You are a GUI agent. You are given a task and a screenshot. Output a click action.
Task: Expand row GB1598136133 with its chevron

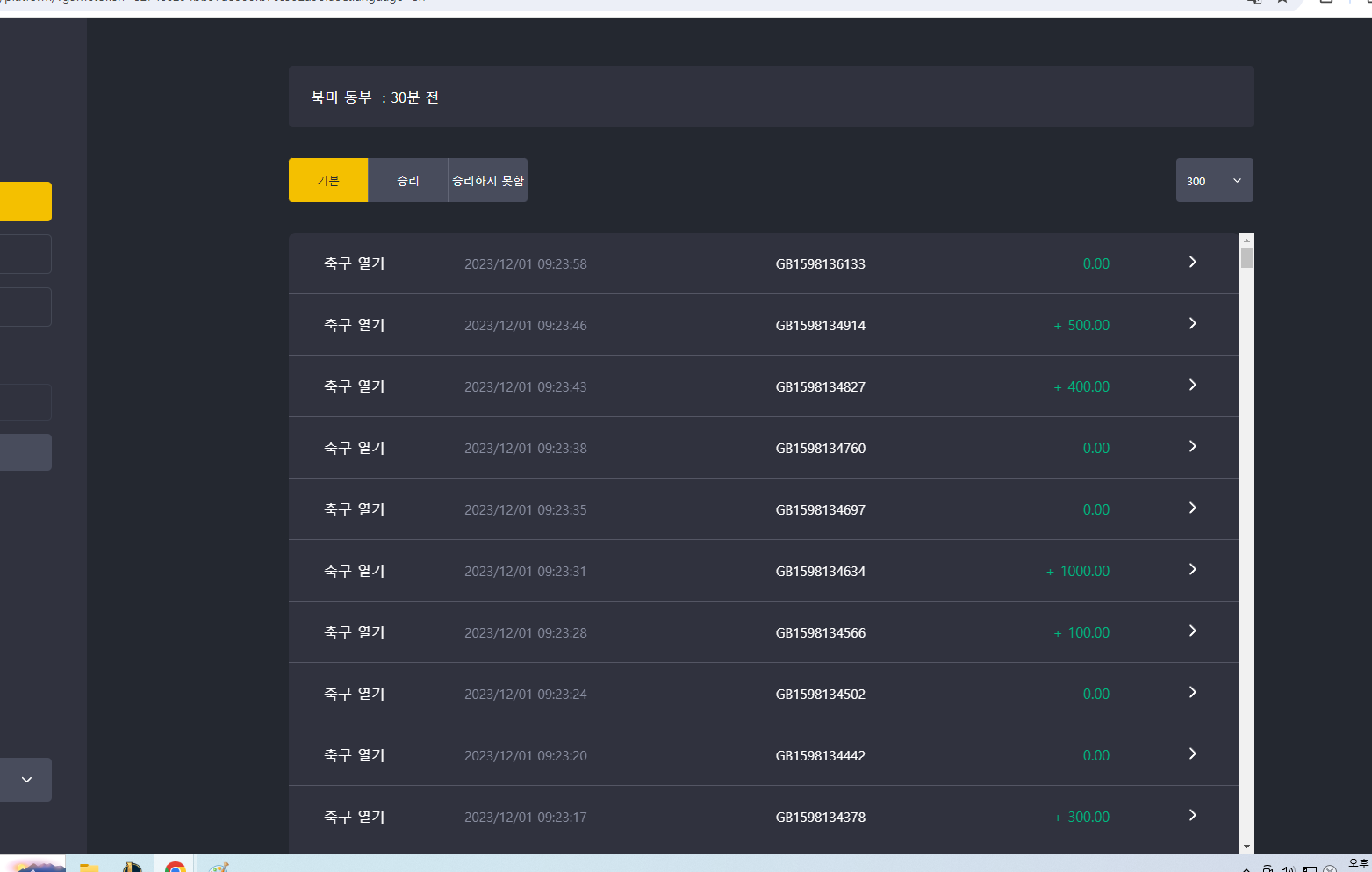tap(1193, 262)
